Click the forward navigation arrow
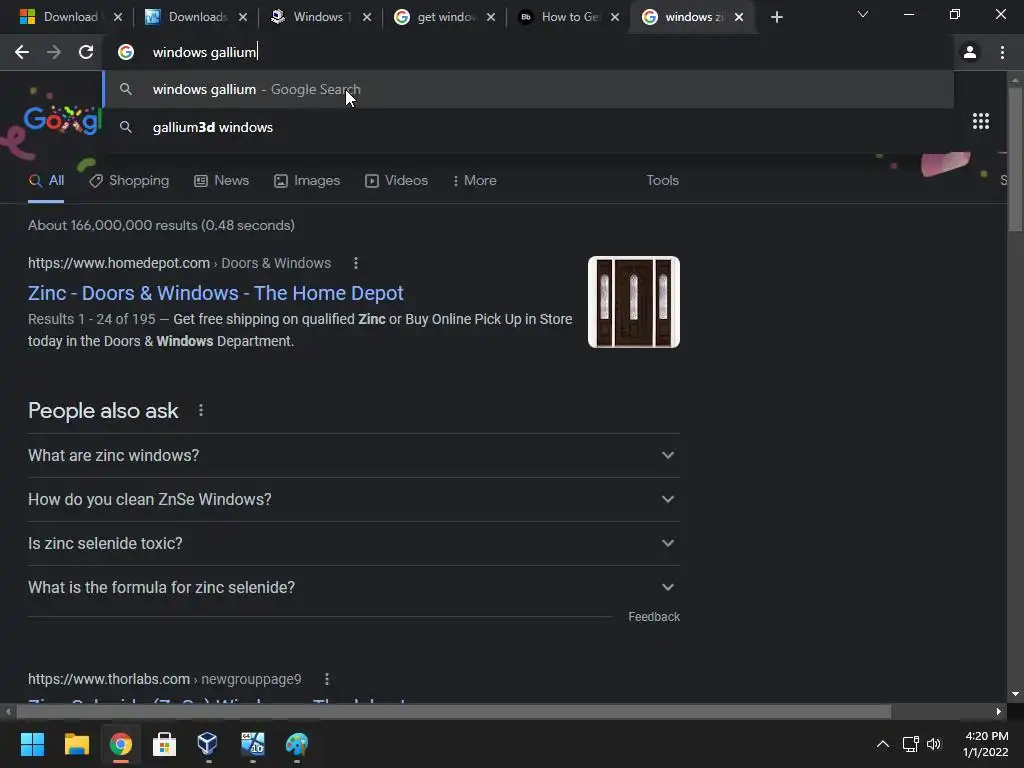 pyautogui.click(x=54, y=52)
